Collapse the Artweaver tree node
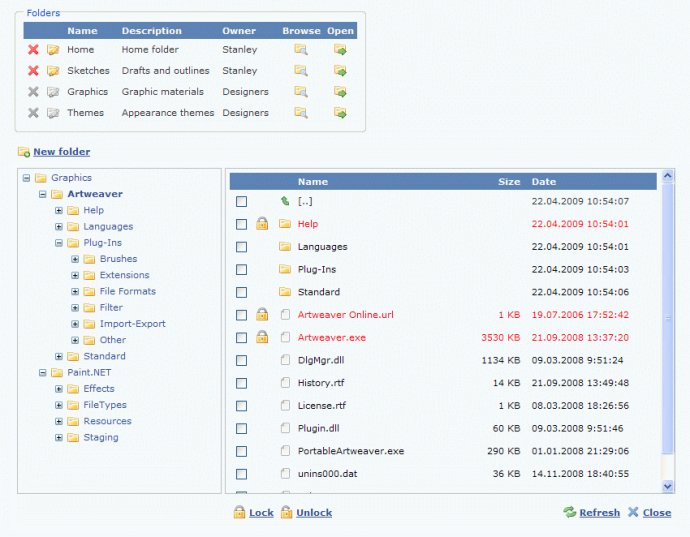Screen dimensions: 690x537 43,194
